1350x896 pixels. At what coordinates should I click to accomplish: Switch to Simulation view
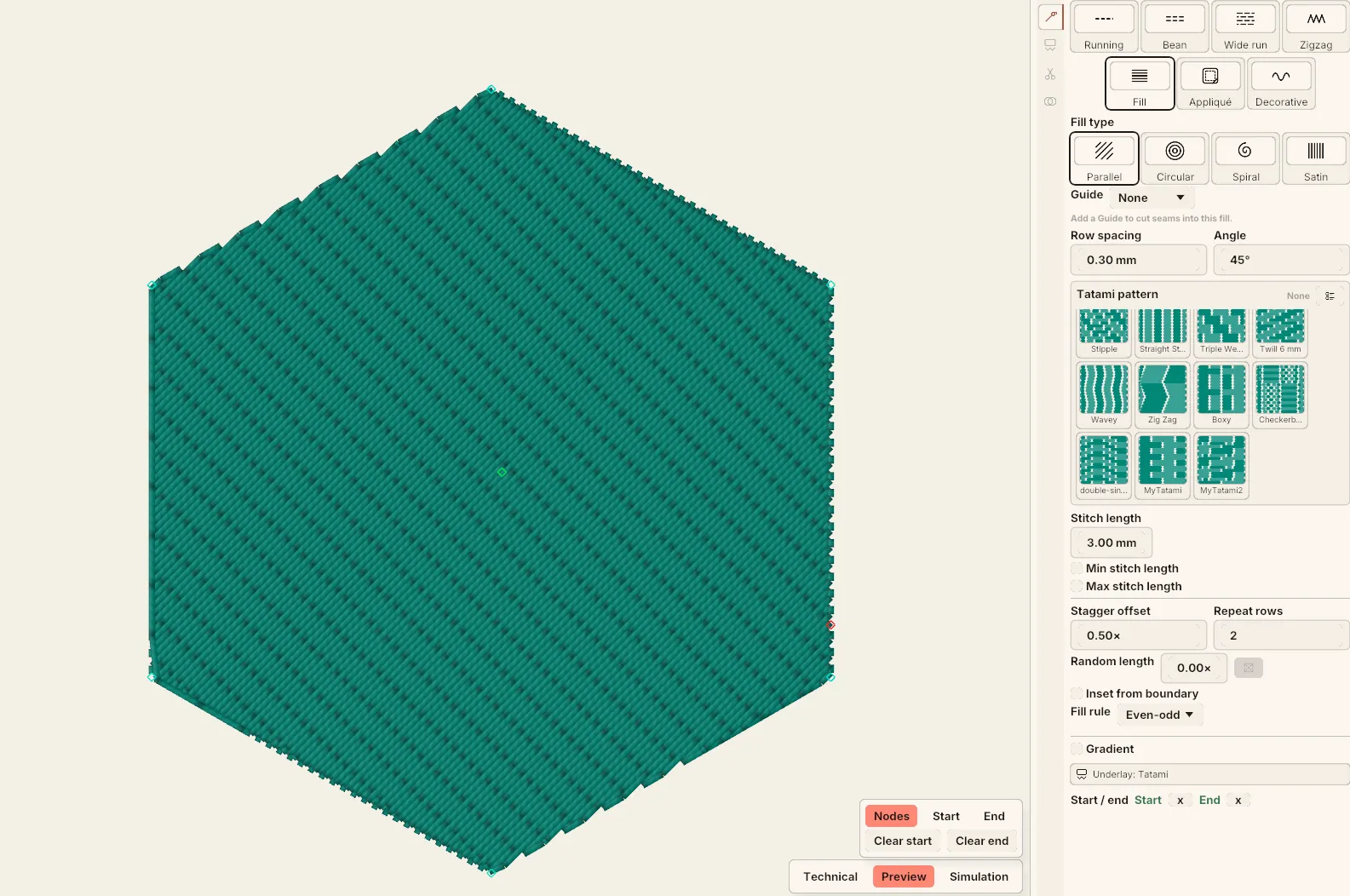979,876
